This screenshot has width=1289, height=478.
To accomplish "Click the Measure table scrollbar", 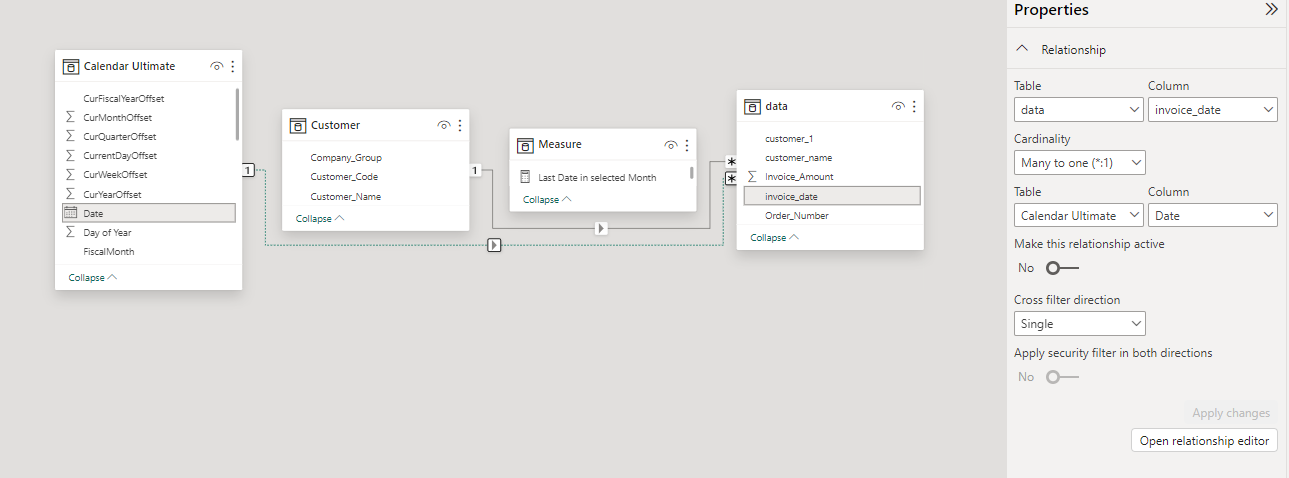I will click(x=692, y=172).
